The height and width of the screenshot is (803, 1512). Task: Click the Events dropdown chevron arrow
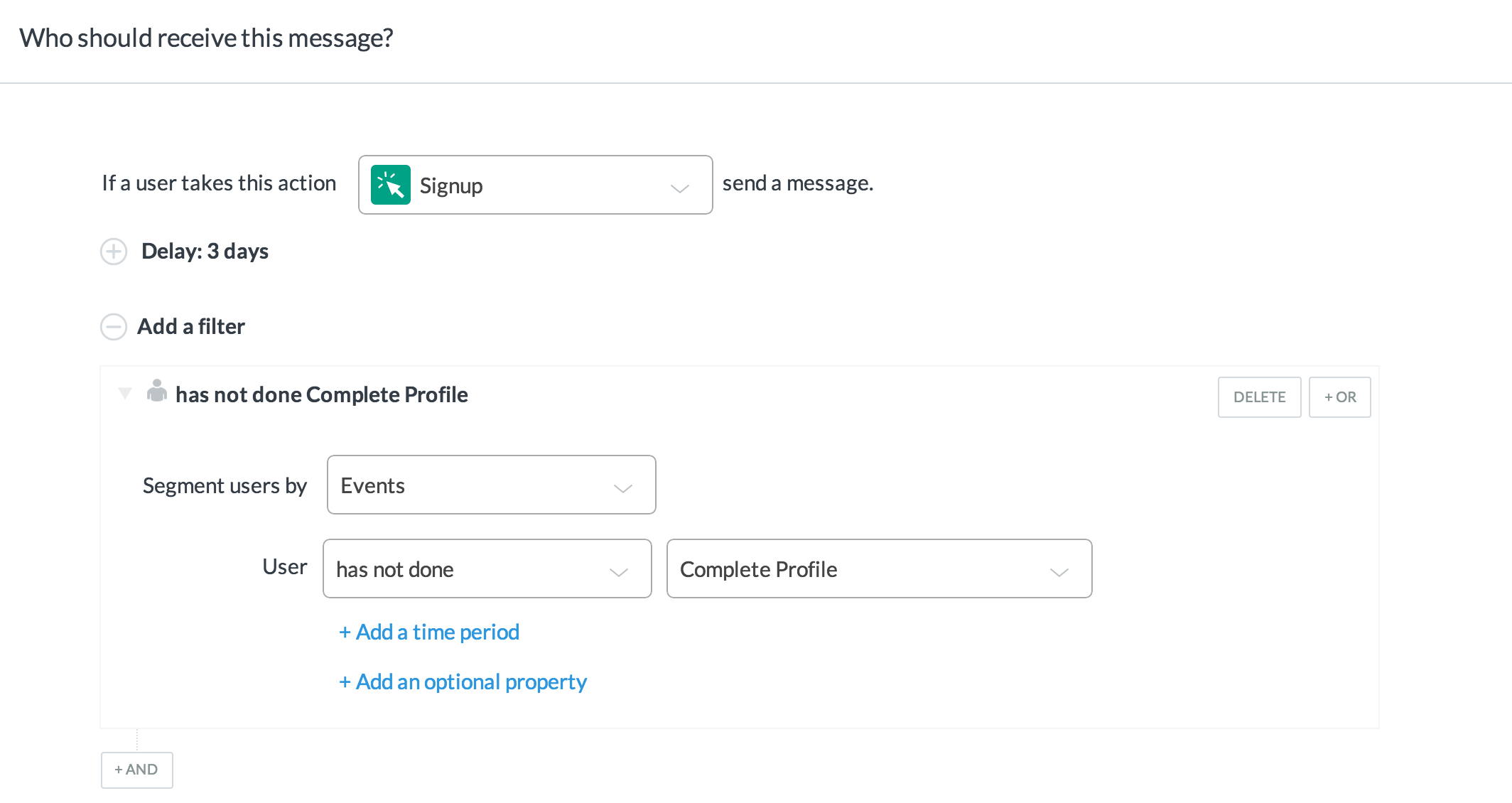pyautogui.click(x=622, y=489)
